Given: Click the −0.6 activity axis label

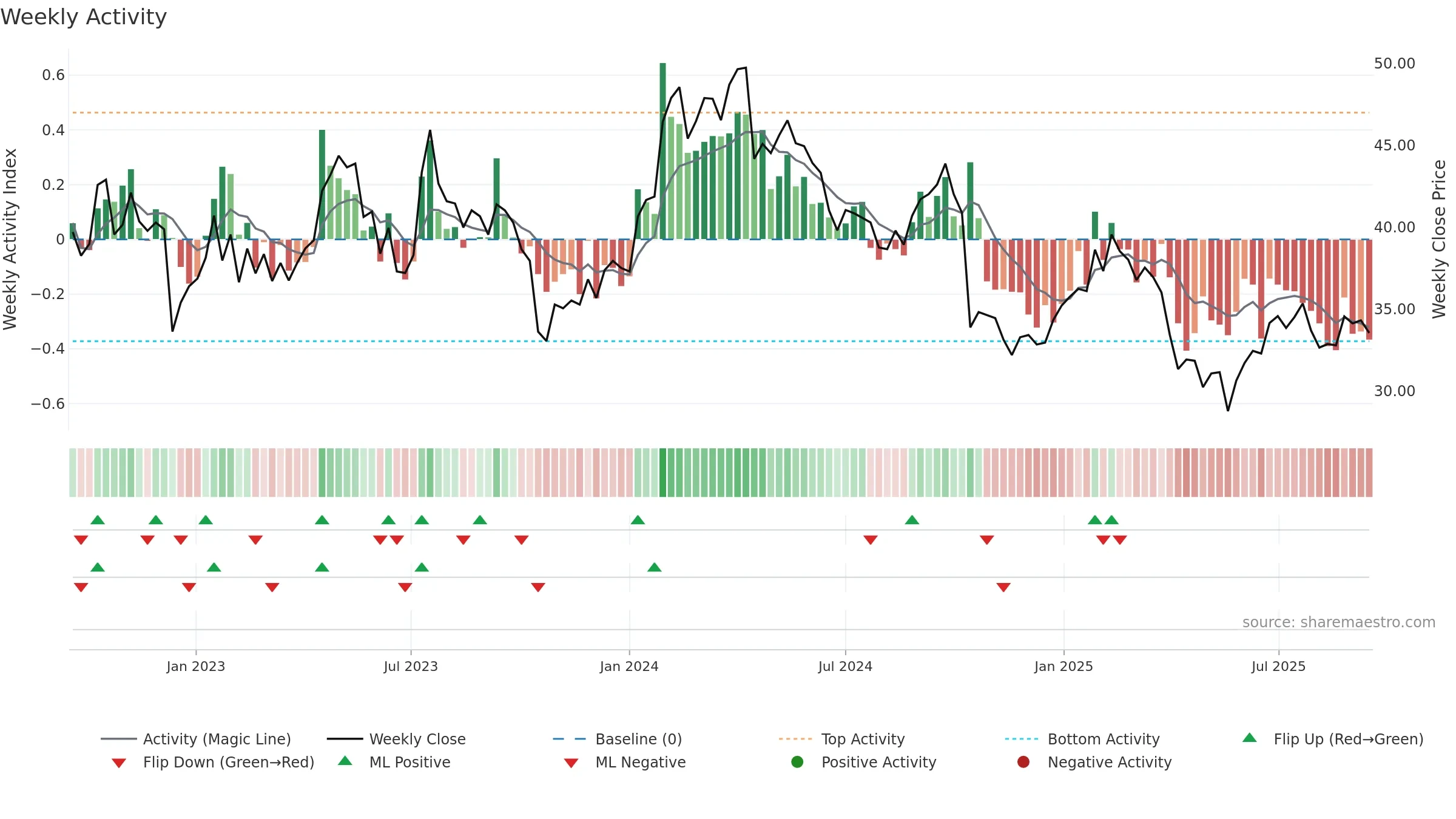Looking at the screenshot, I should coord(48,404).
